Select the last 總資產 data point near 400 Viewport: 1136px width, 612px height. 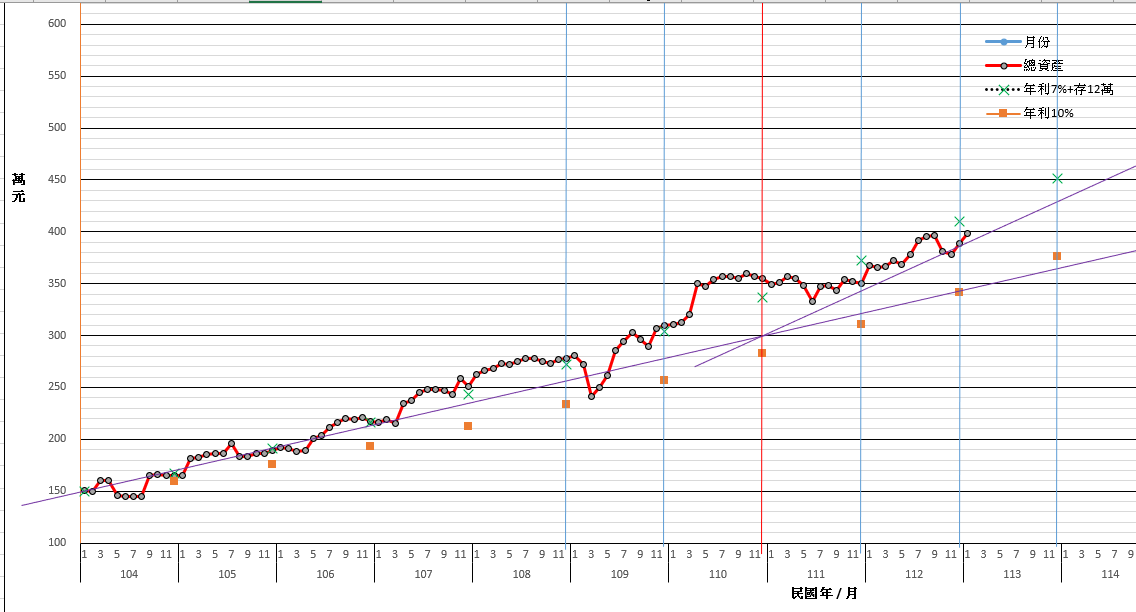click(967, 233)
